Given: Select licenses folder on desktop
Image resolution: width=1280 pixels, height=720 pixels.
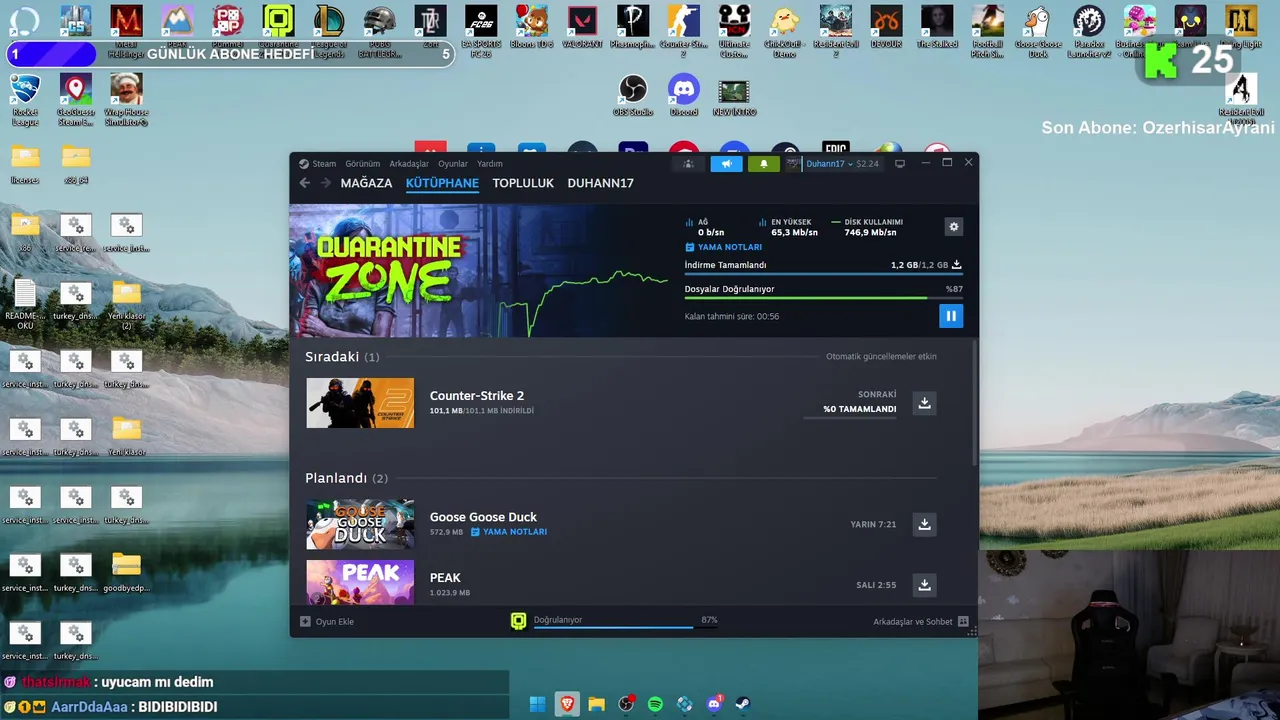Looking at the screenshot, I should click(25, 165).
